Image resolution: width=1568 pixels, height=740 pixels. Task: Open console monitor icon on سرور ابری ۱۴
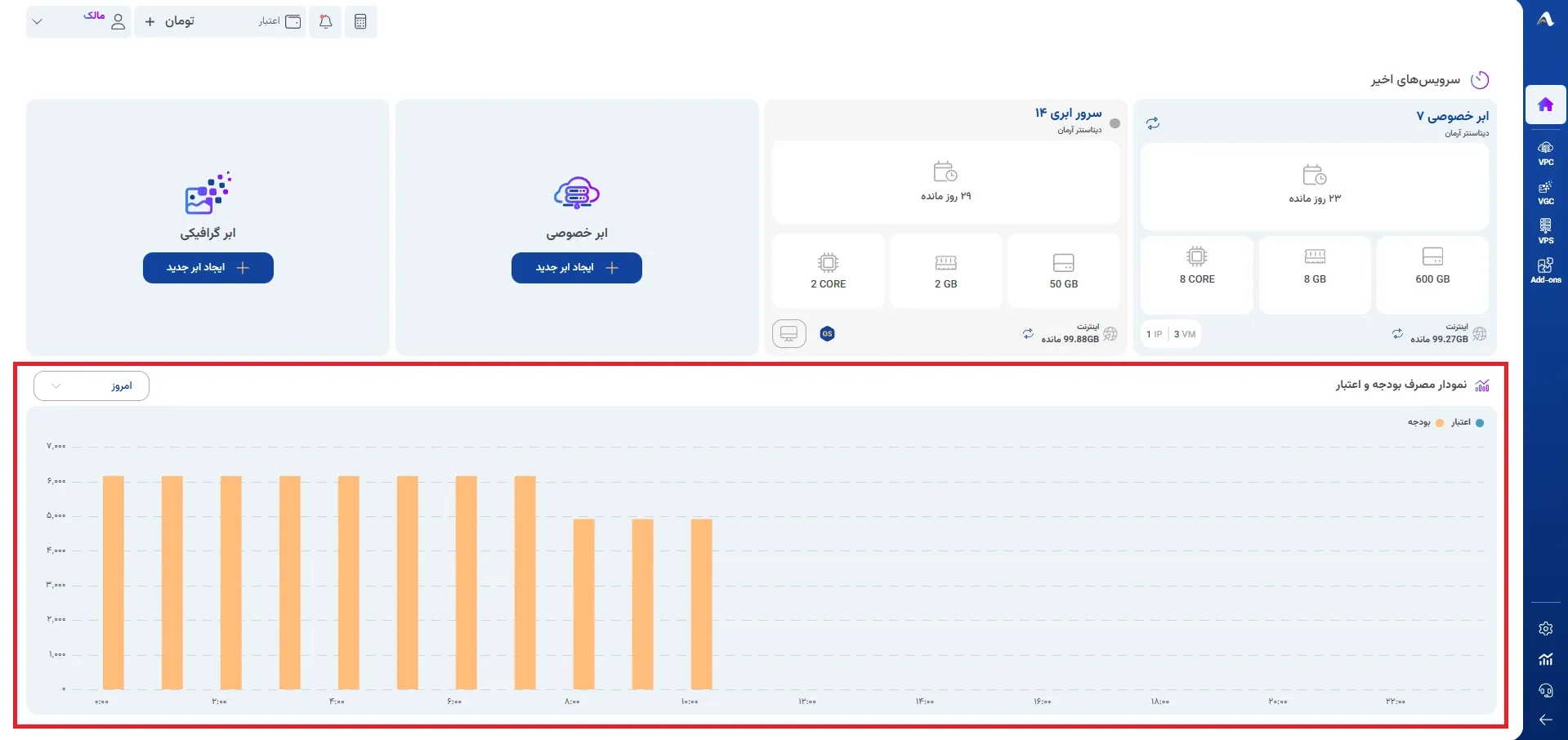click(789, 333)
